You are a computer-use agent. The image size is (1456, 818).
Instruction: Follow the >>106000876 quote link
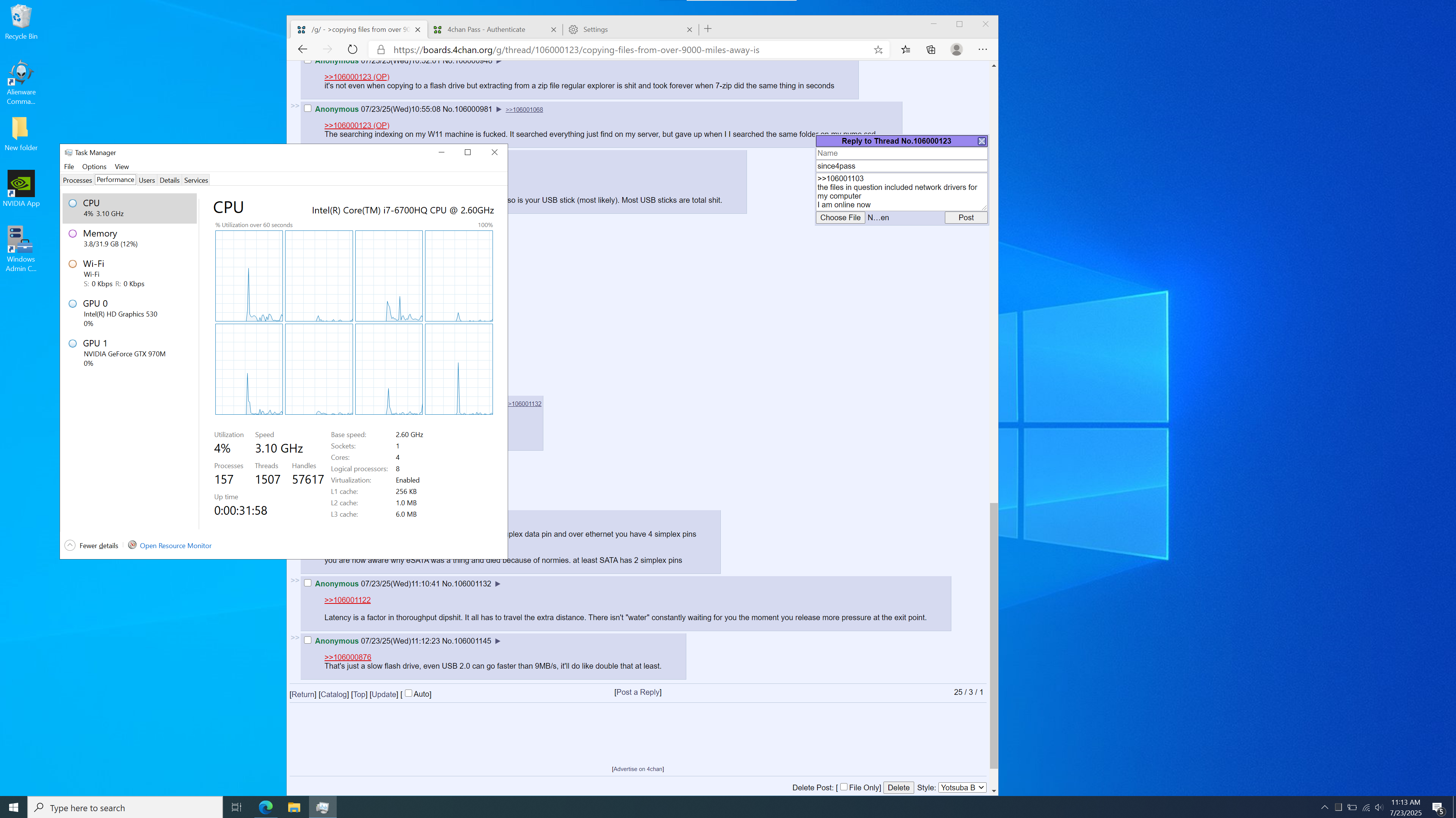click(x=348, y=657)
